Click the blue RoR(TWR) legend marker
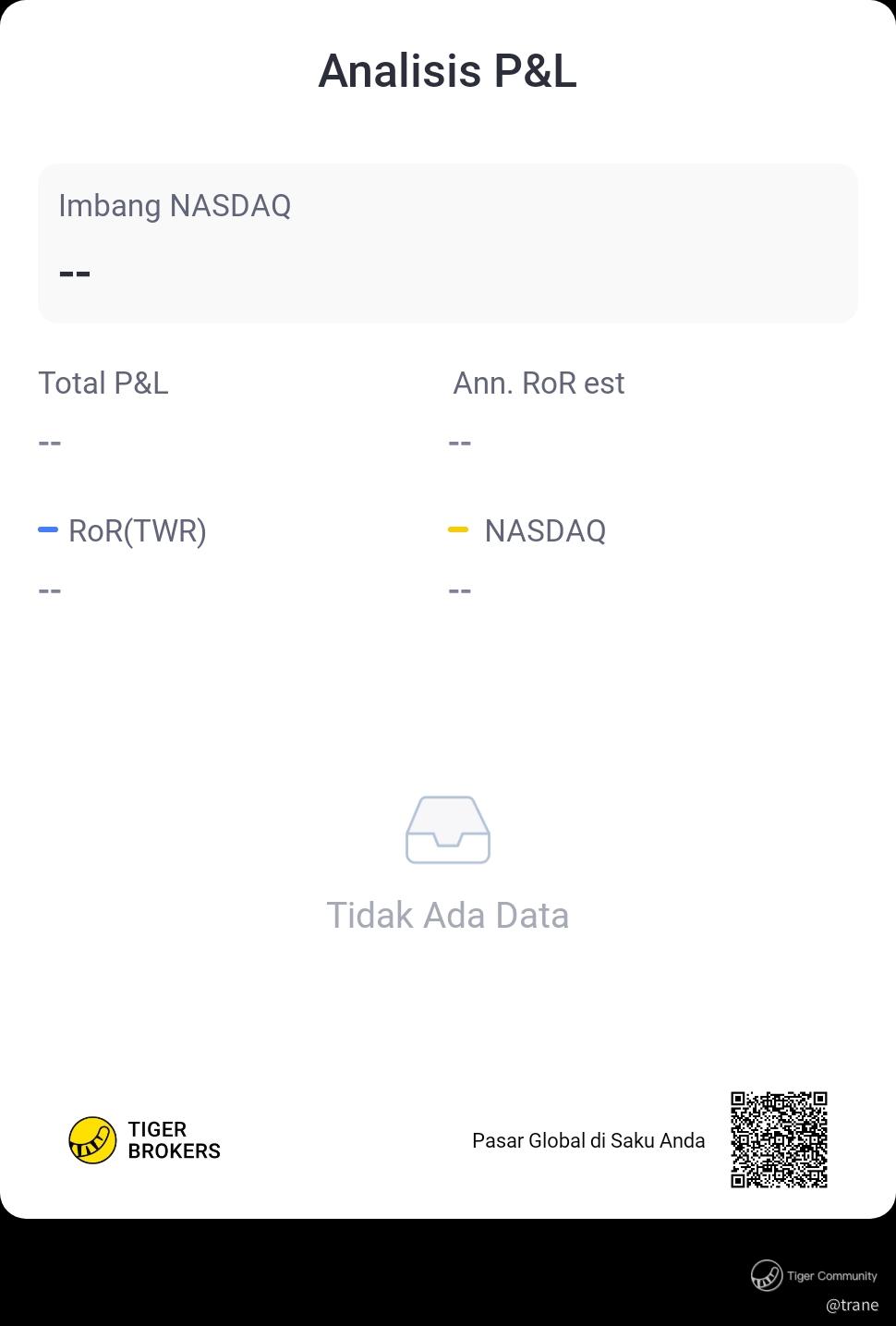Screen dimensions: 896x1326 tap(48, 529)
